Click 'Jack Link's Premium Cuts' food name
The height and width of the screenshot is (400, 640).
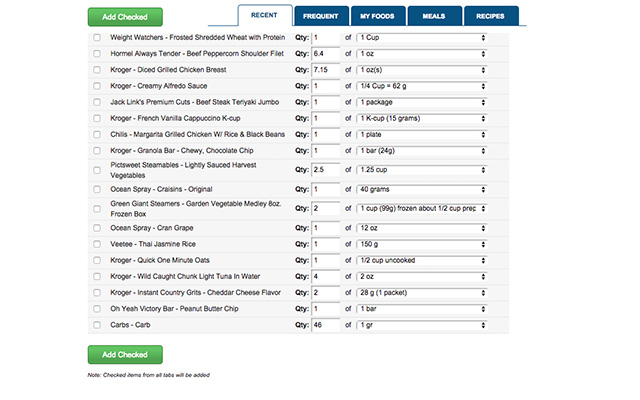coord(195,102)
